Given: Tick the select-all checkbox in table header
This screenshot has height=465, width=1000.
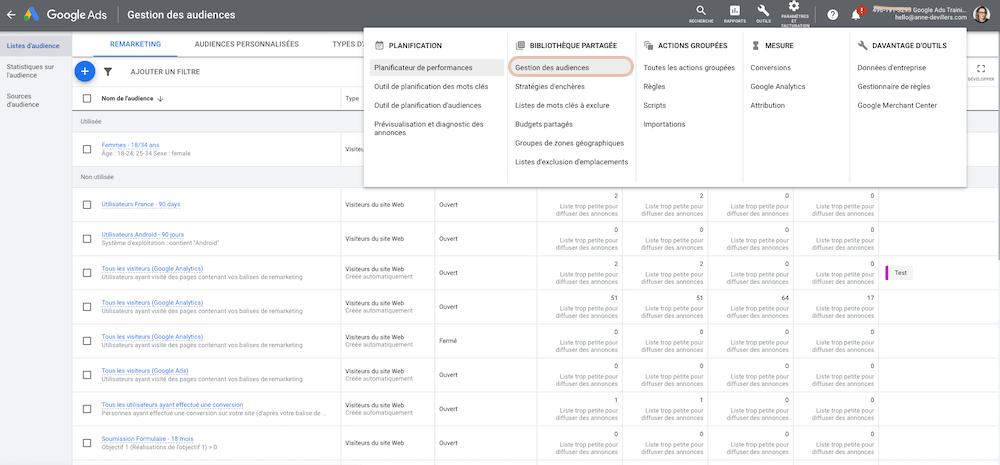Looking at the screenshot, I should [87, 98].
